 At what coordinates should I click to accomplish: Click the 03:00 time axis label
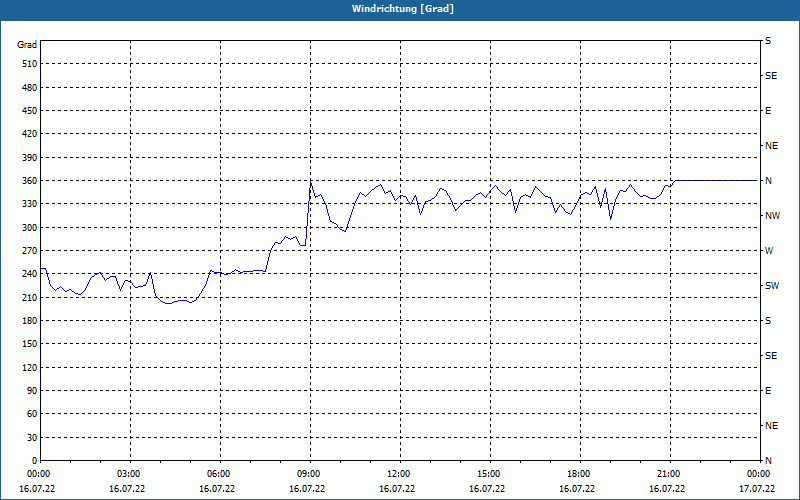[x=129, y=474]
